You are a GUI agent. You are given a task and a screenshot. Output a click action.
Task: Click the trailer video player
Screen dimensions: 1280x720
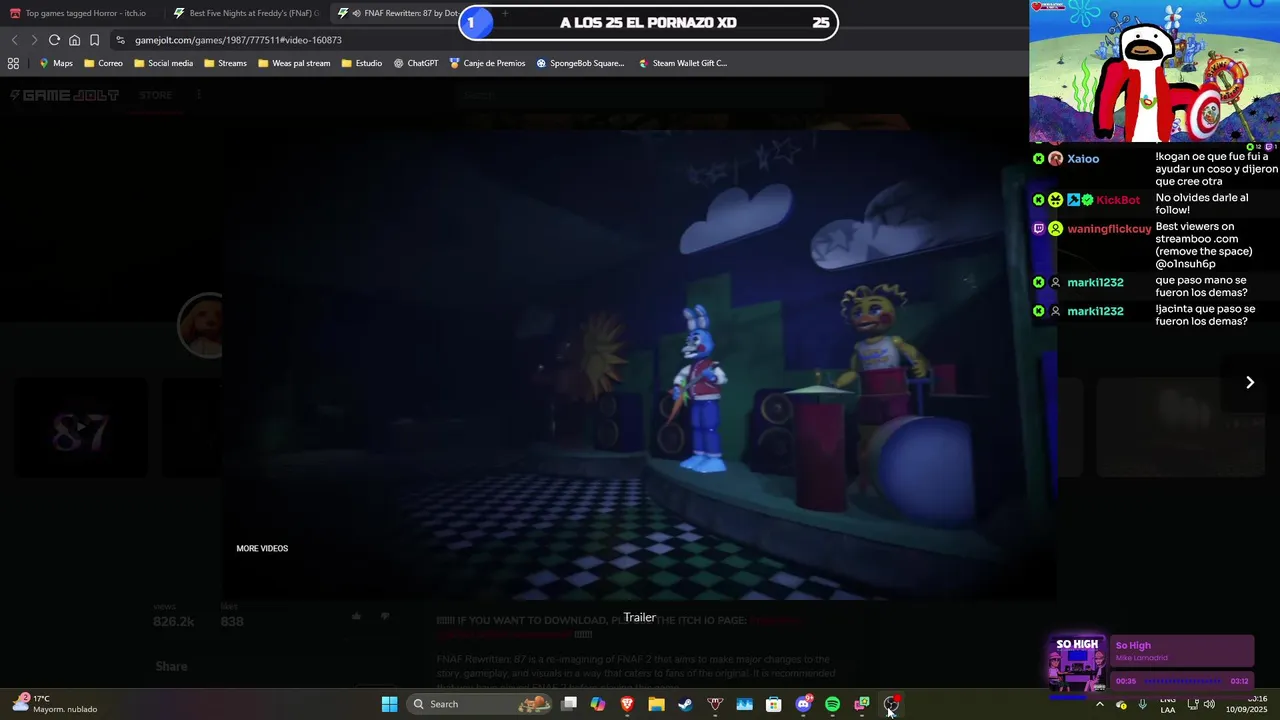640,365
